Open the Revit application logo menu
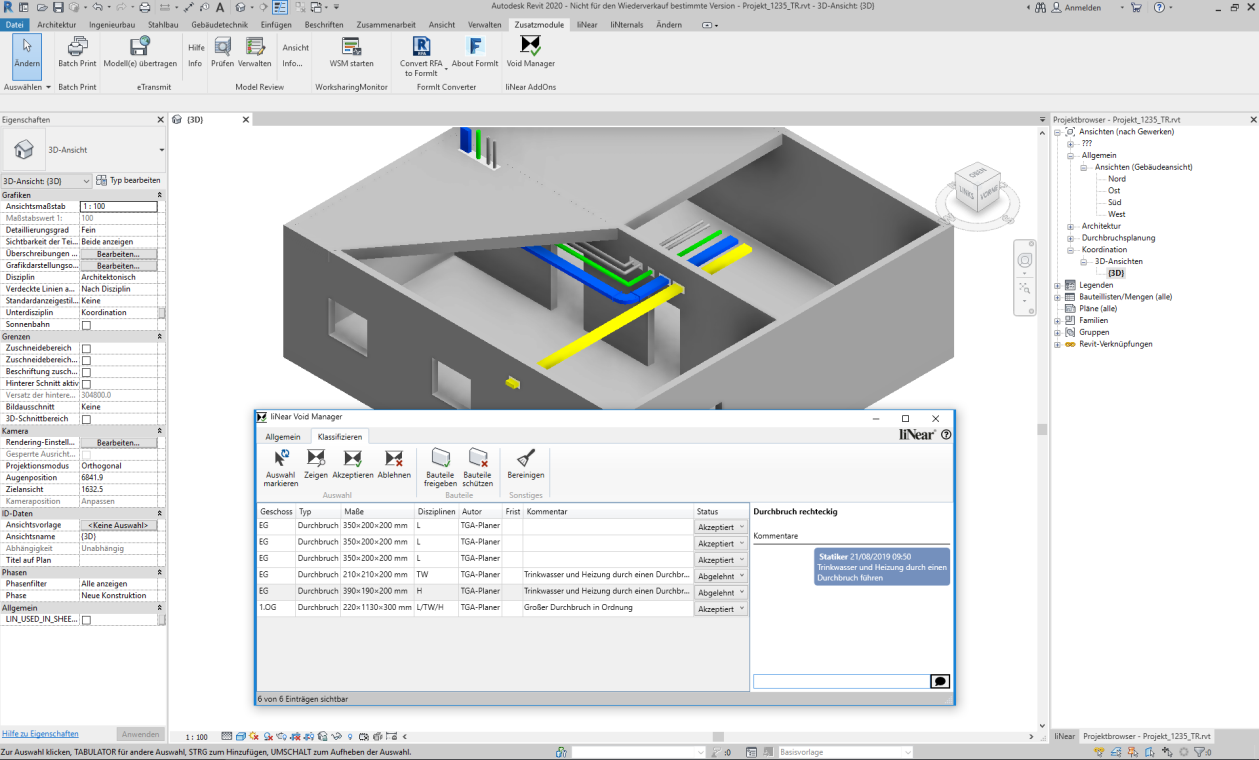Screen dimensions: 1259x760 [8, 7]
